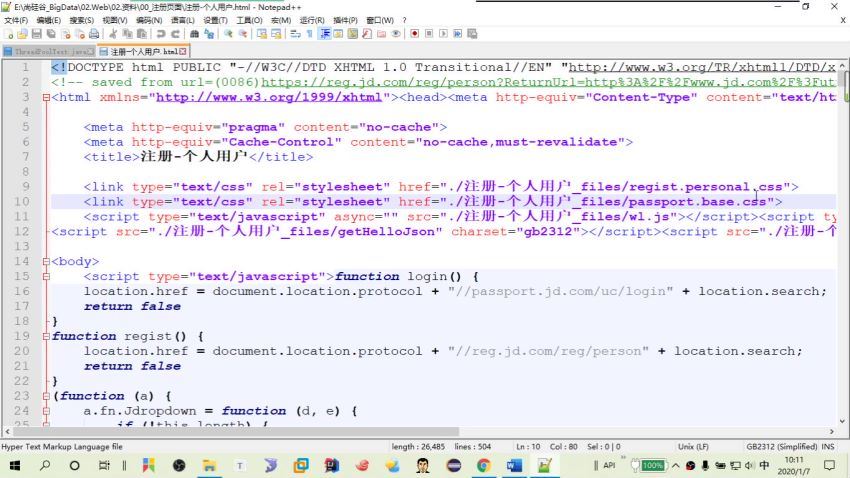Screen dimensions: 850x478
Task: Click the horizontal scrollbar thumb
Action: pos(236,431)
